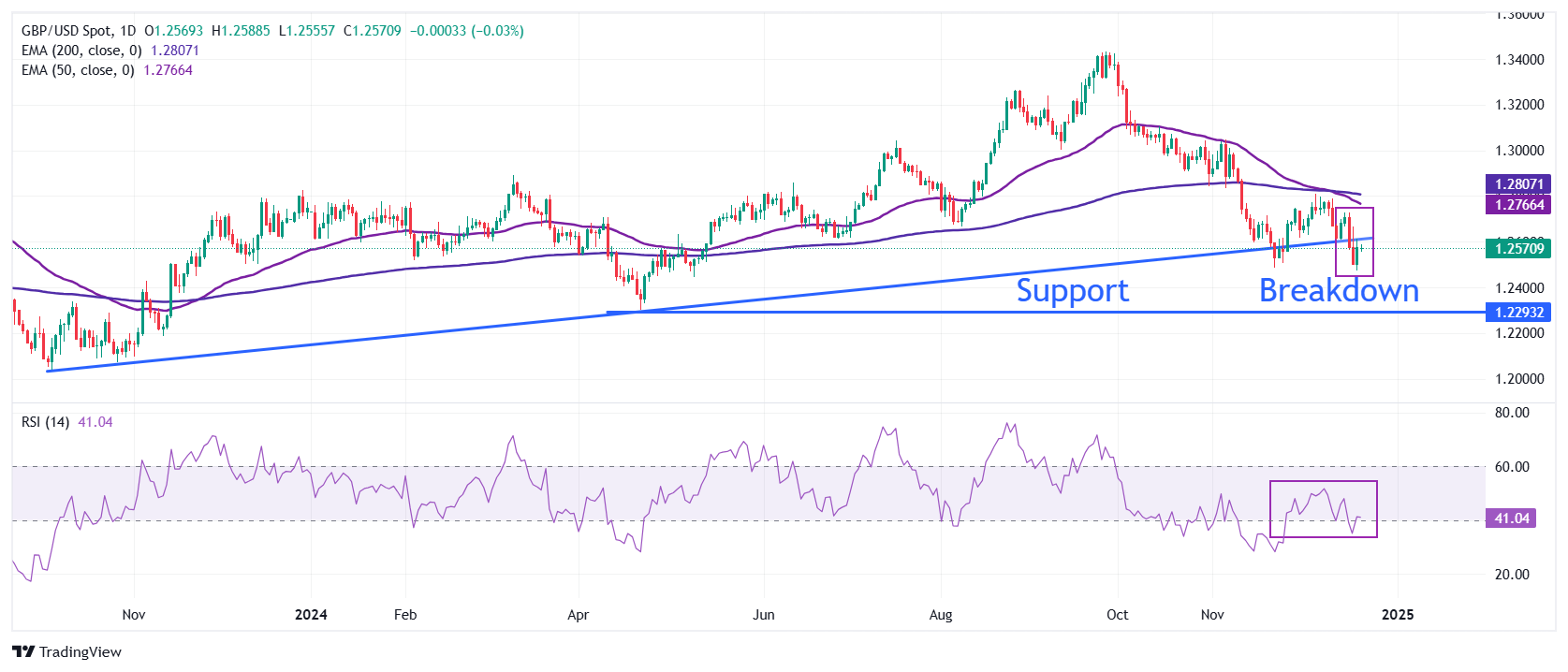1568x672 pixels.
Task: Select the RSI (14) indicator legend
Action: (45, 422)
